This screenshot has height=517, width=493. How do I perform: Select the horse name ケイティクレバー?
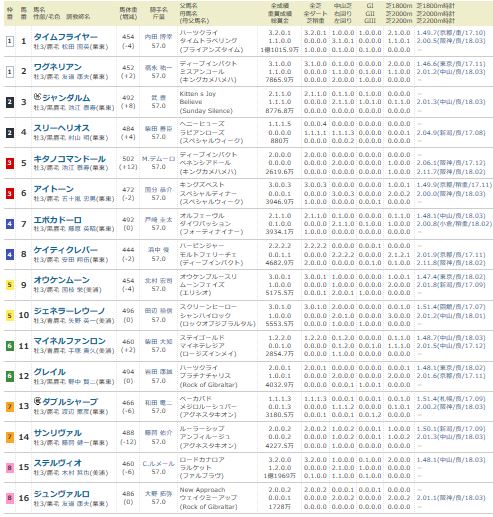click(66, 250)
